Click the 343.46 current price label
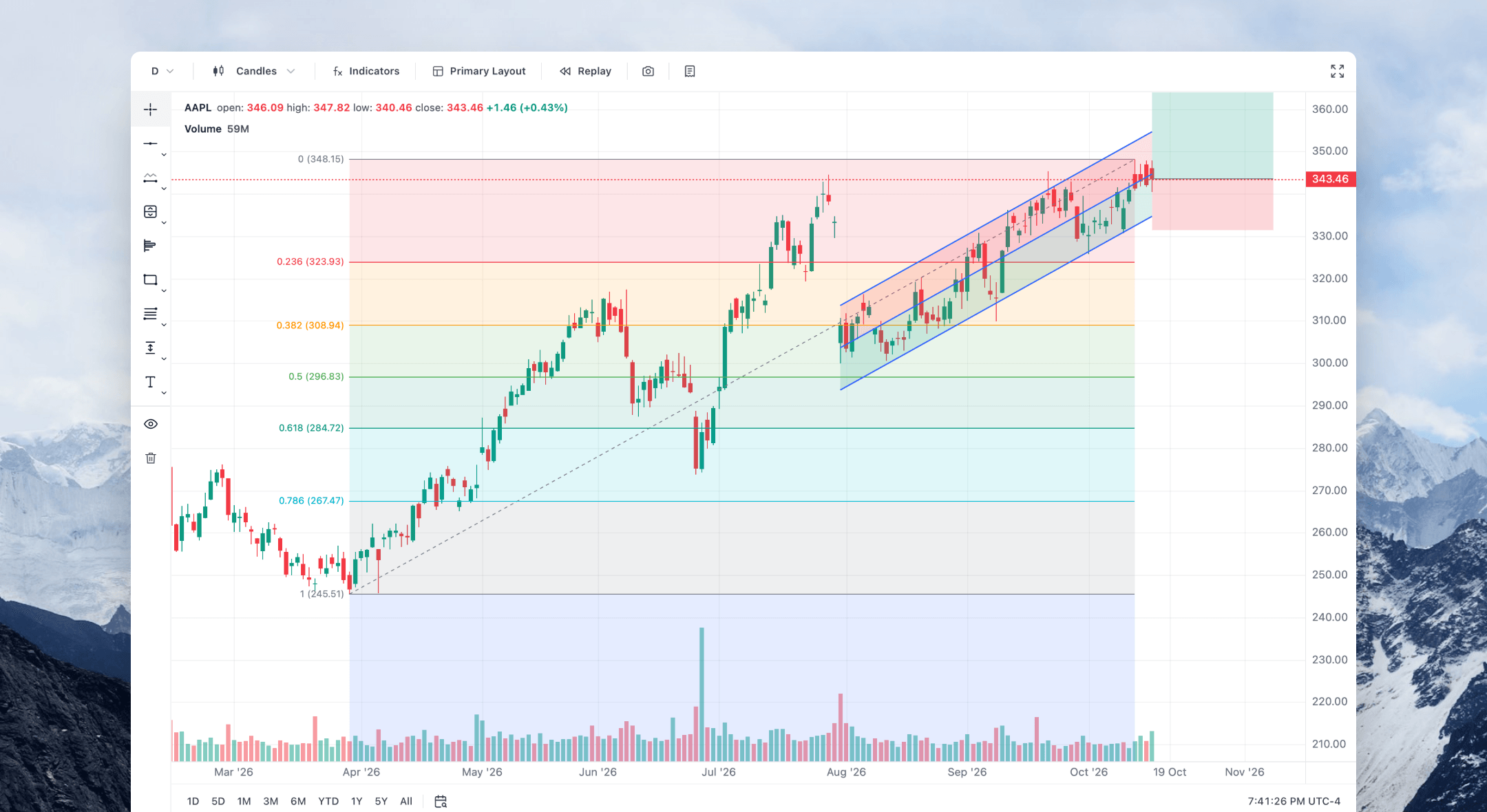The image size is (1487, 812). (1330, 179)
